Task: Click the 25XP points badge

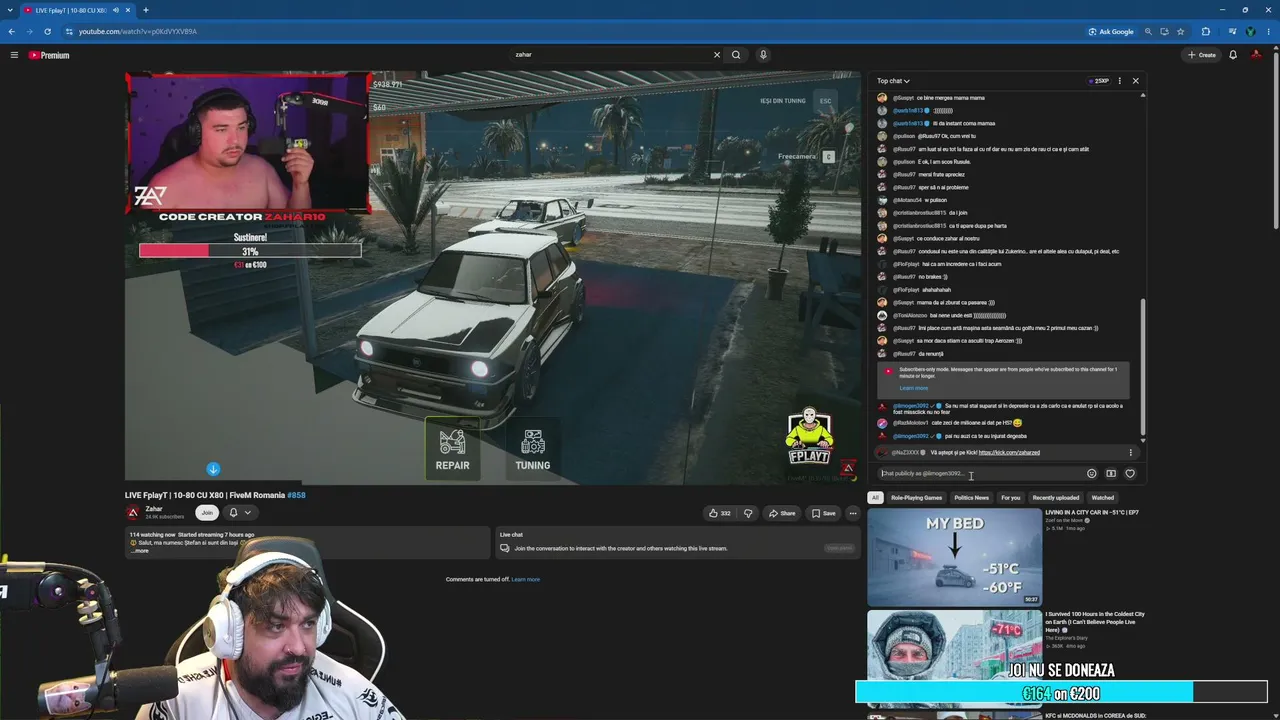Action: coord(1099,81)
